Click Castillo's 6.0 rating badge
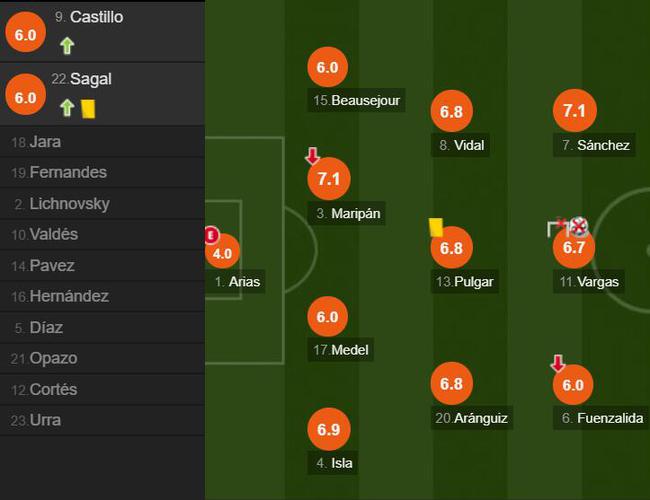 [26, 33]
